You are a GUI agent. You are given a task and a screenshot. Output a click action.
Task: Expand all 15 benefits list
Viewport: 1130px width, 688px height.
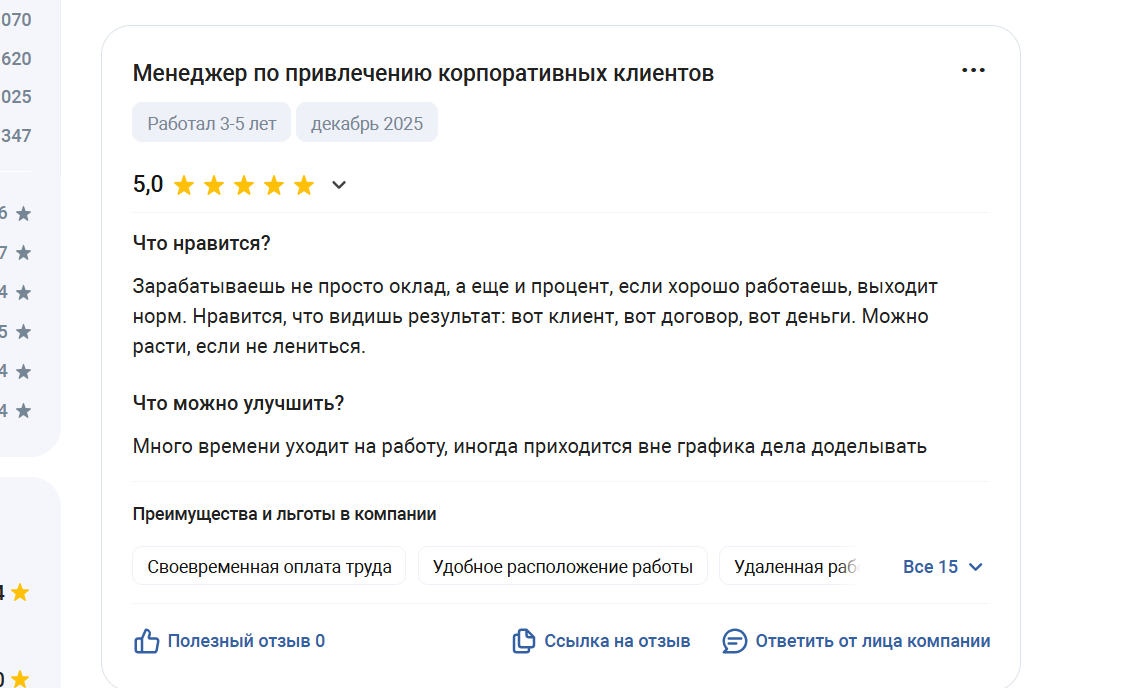(930, 567)
